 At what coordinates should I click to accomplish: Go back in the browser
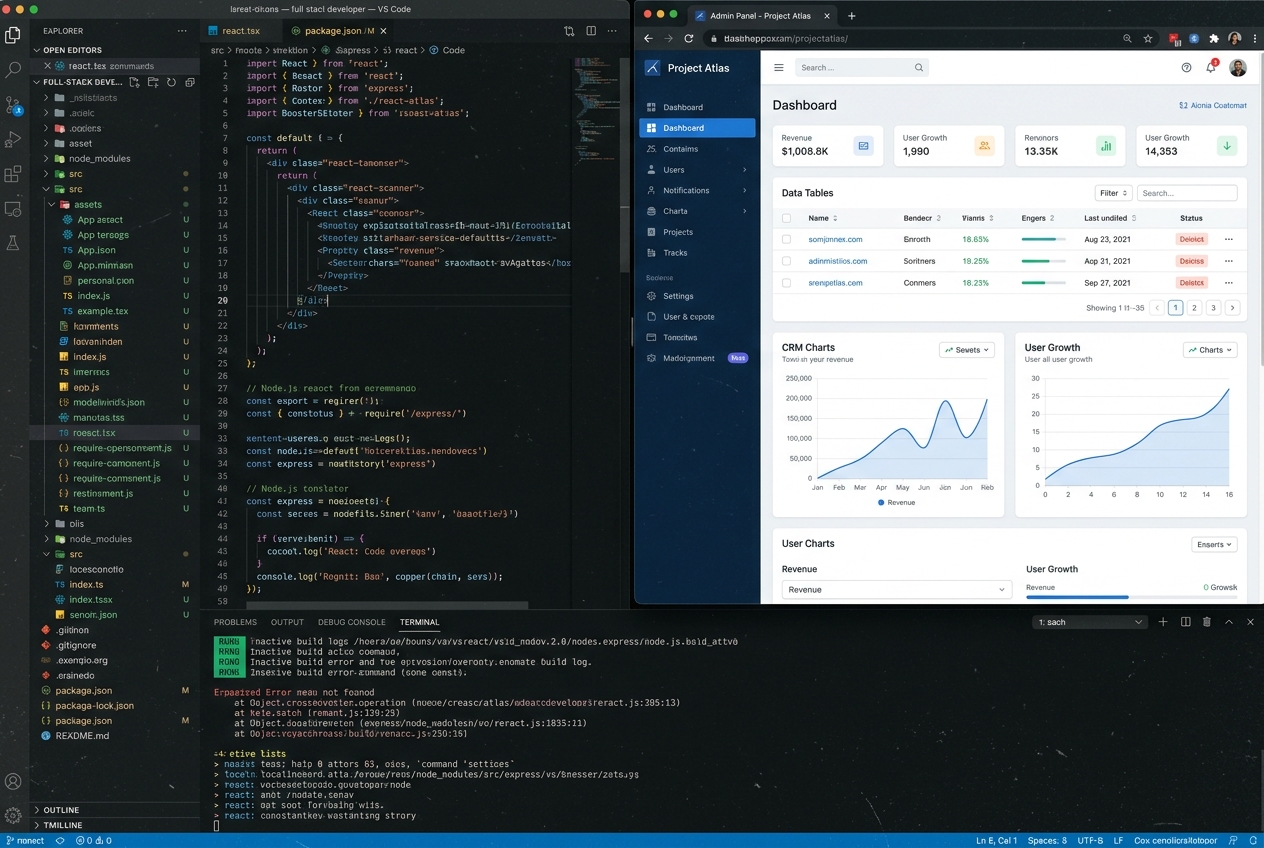pyautogui.click(x=648, y=38)
